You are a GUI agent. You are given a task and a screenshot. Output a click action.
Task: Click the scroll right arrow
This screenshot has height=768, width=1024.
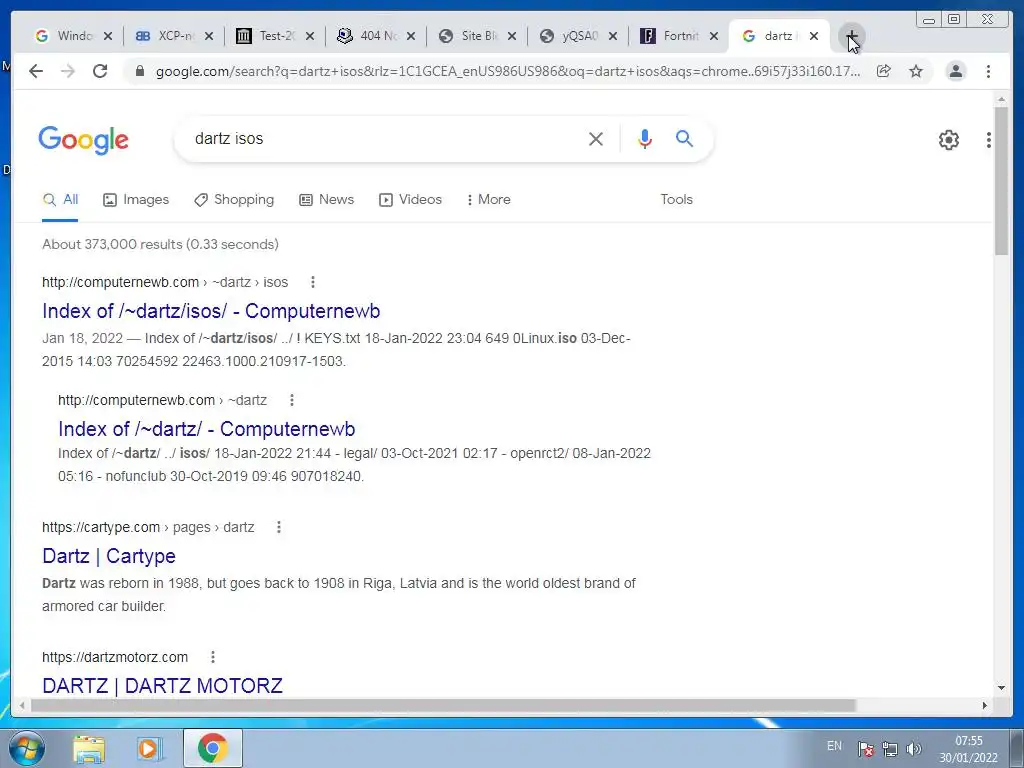click(985, 705)
